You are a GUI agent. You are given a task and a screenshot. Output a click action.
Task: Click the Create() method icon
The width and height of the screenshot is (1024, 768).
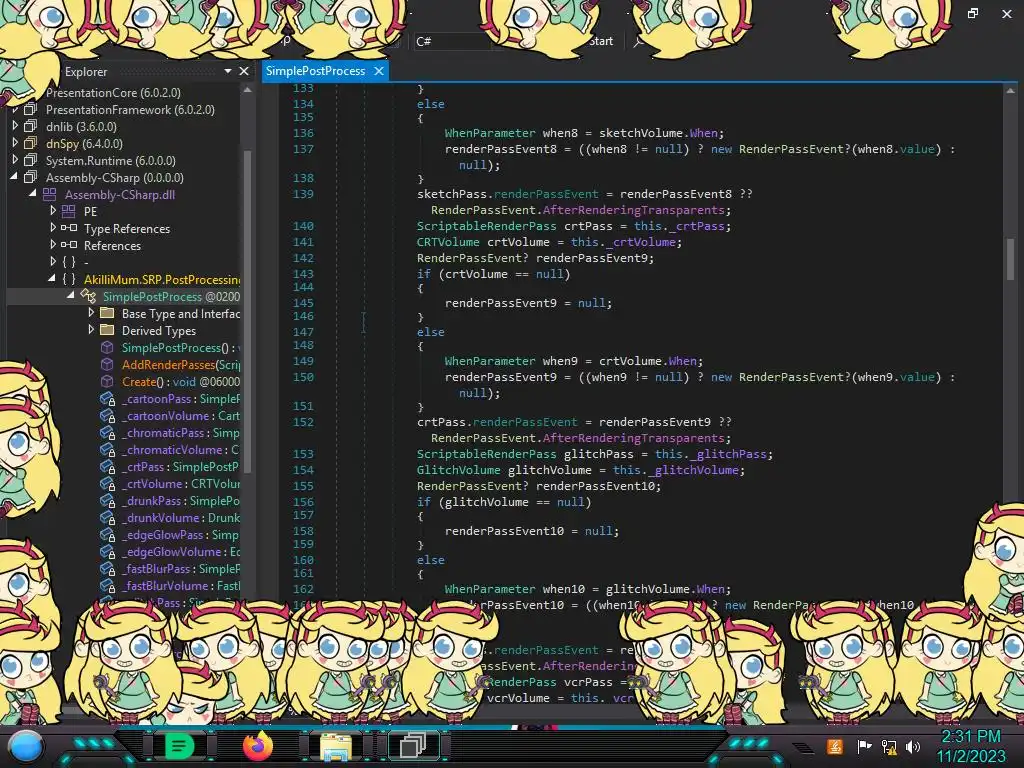click(x=107, y=381)
